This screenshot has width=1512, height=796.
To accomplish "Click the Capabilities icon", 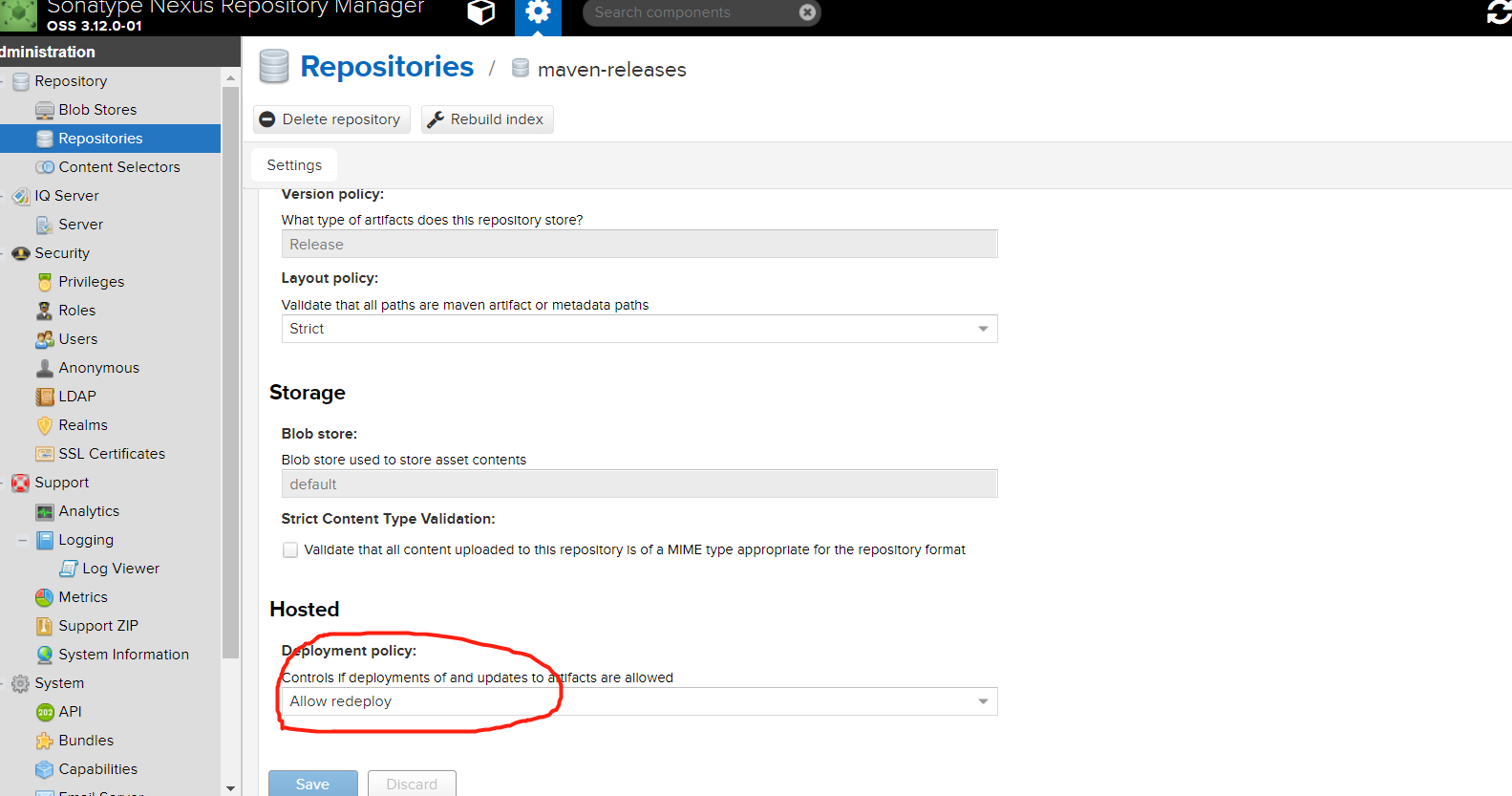I will (x=45, y=769).
